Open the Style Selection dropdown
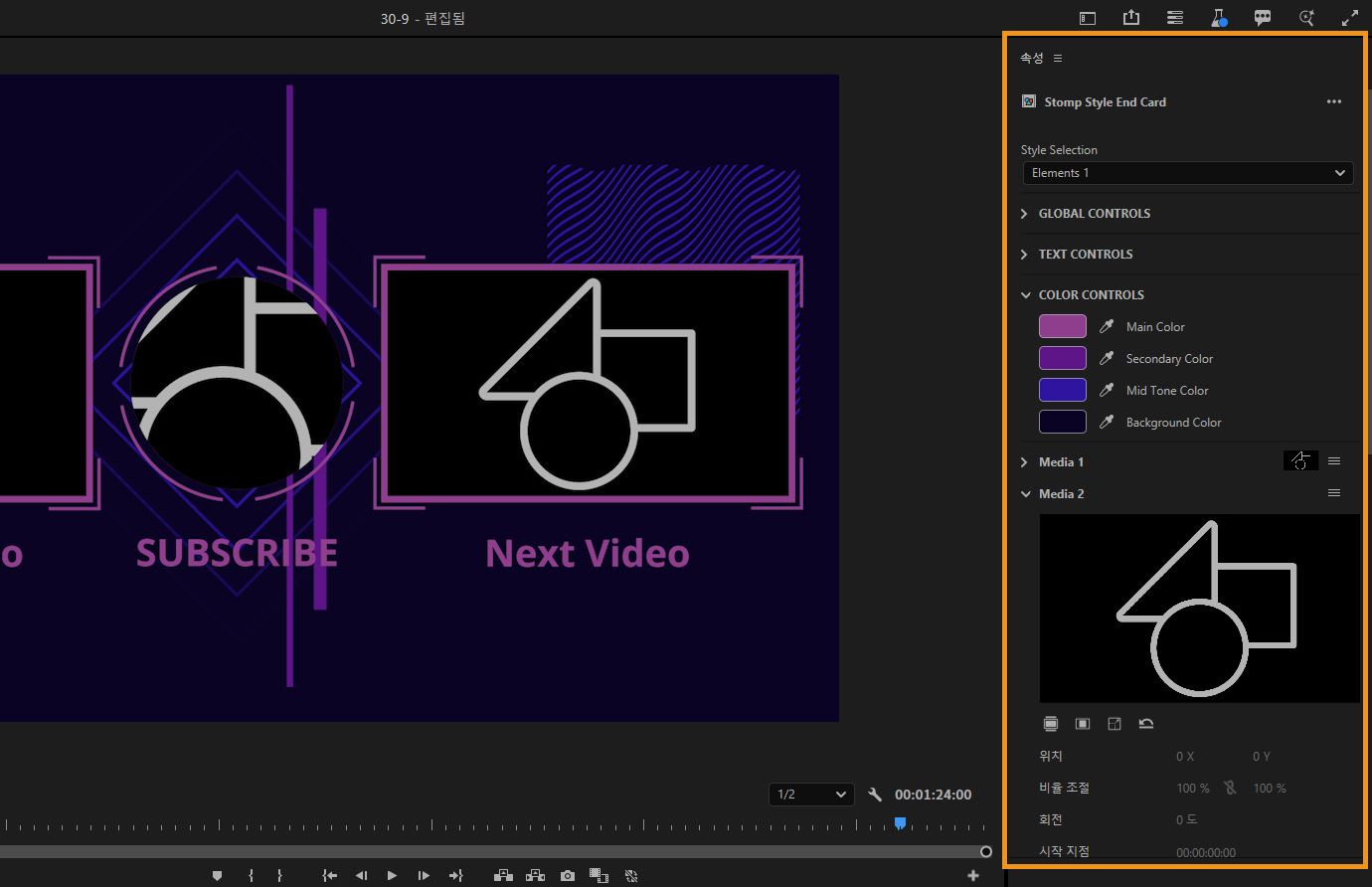 [x=1188, y=173]
